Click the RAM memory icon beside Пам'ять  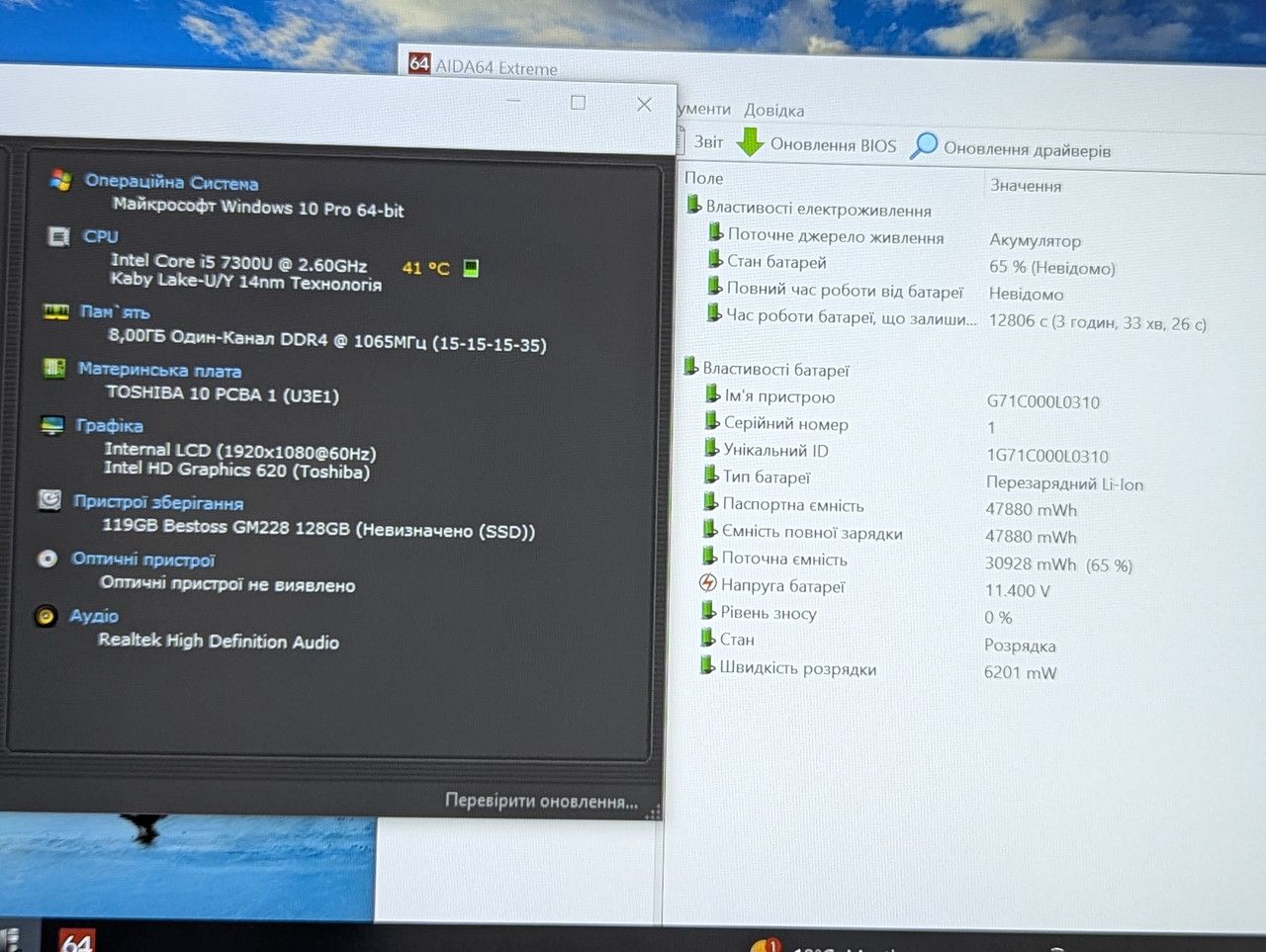[x=56, y=311]
